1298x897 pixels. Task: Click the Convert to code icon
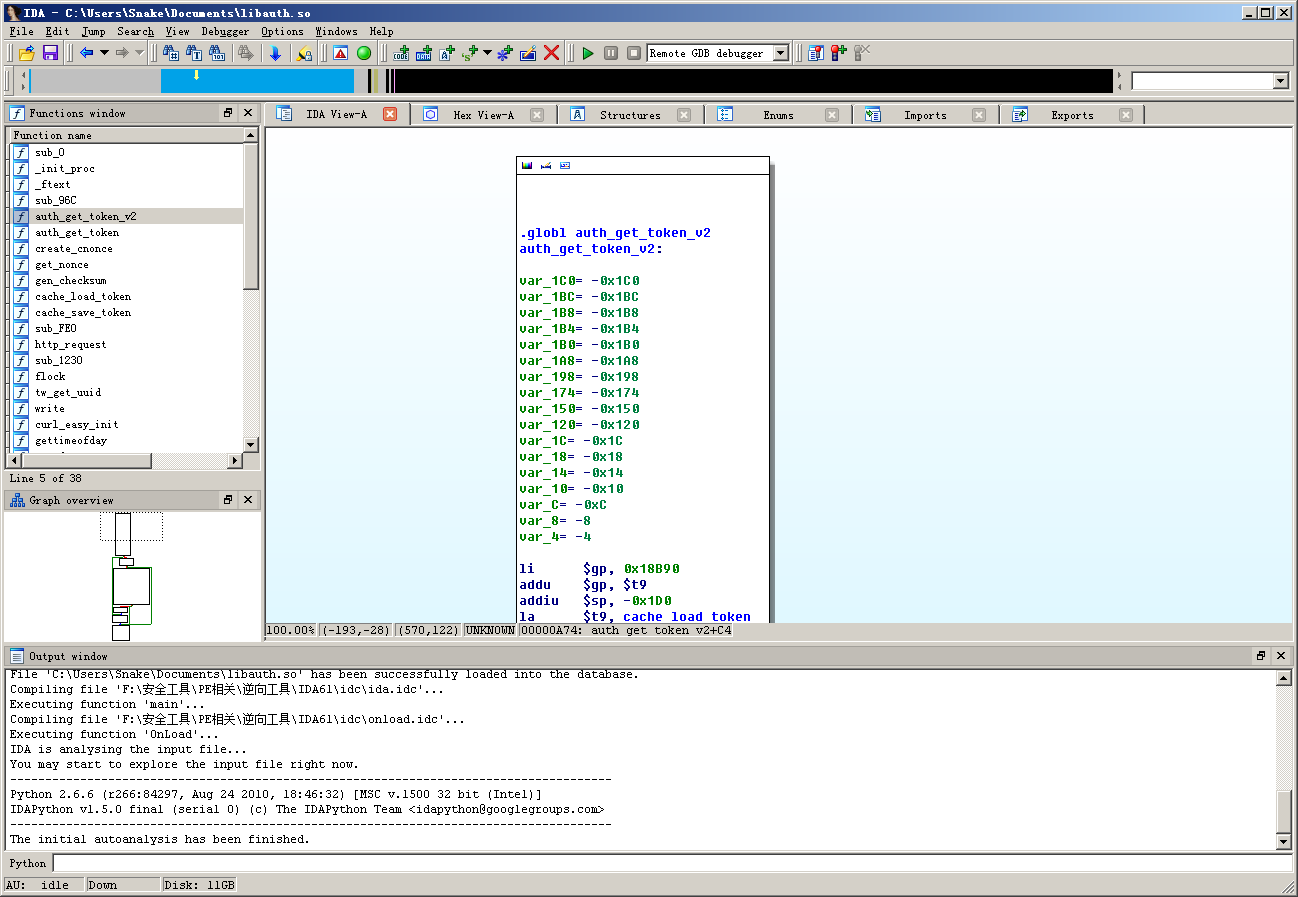click(402, 53)
